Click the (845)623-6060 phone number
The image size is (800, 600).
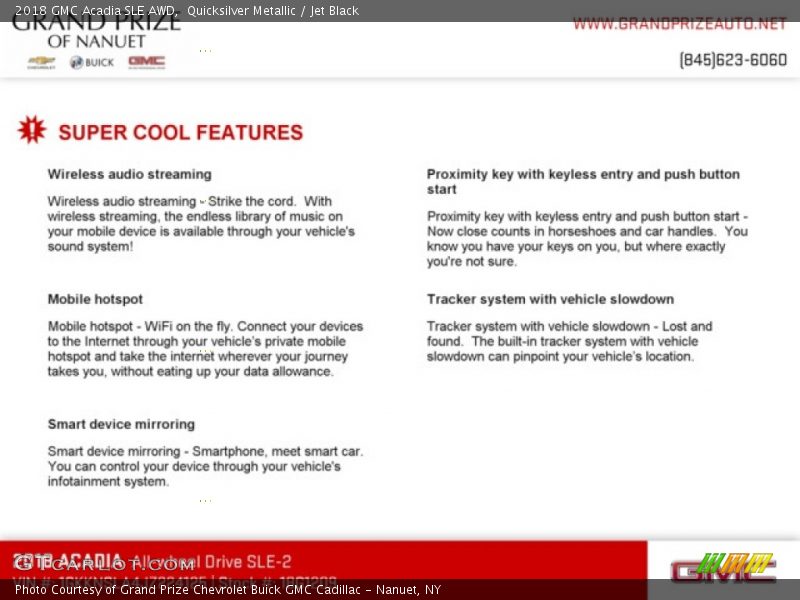733,60
